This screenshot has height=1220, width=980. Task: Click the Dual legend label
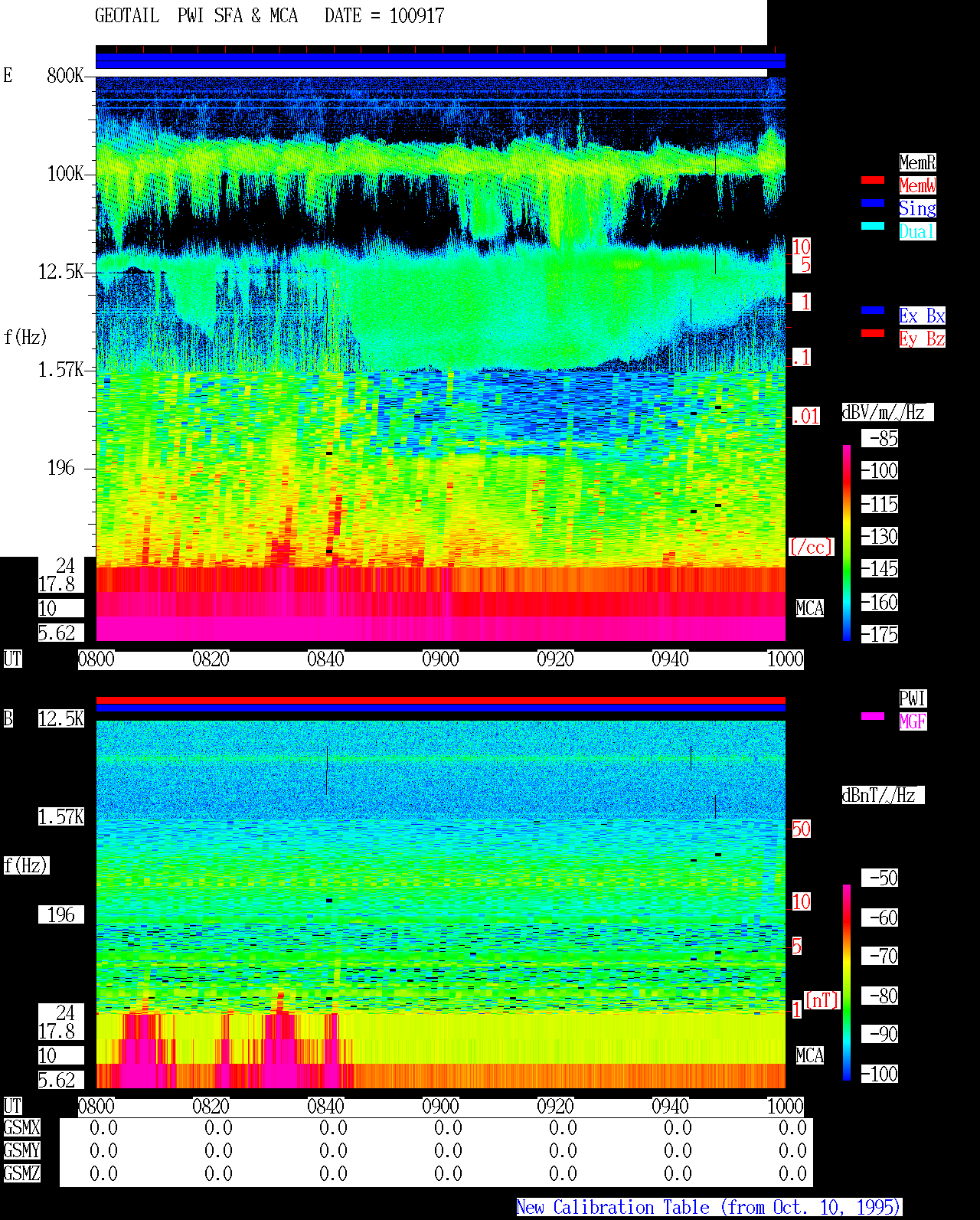[x=917, y=231]
